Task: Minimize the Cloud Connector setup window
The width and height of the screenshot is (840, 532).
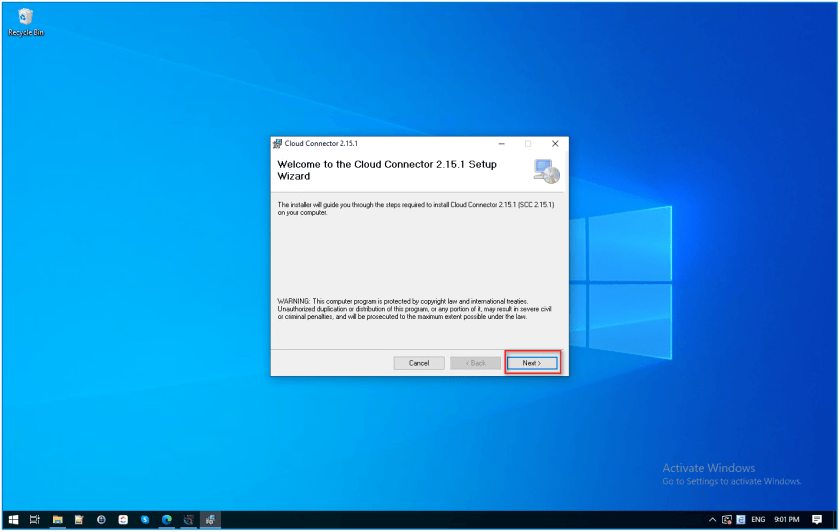Action: click(501, 144)
